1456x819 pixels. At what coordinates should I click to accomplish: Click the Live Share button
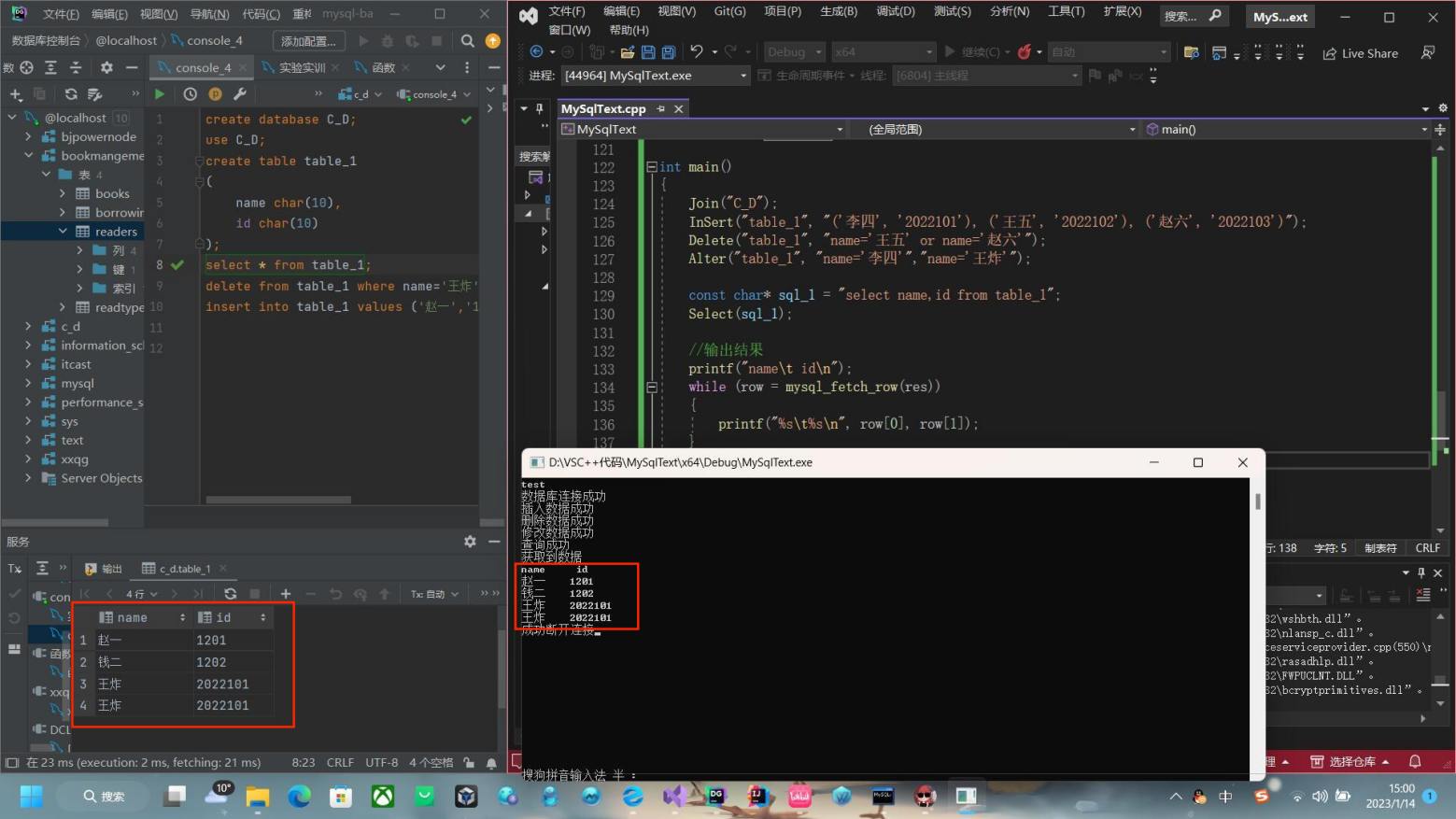click(1361, 53)
